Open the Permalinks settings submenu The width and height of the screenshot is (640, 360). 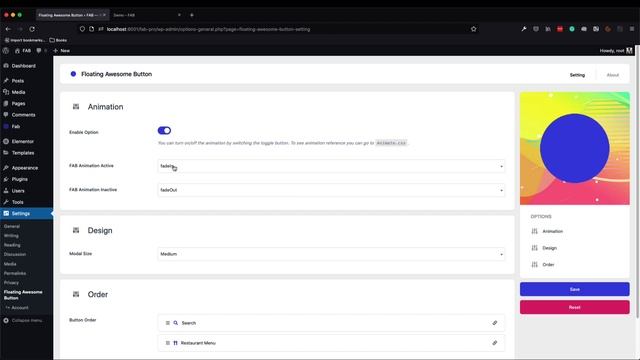15,273
